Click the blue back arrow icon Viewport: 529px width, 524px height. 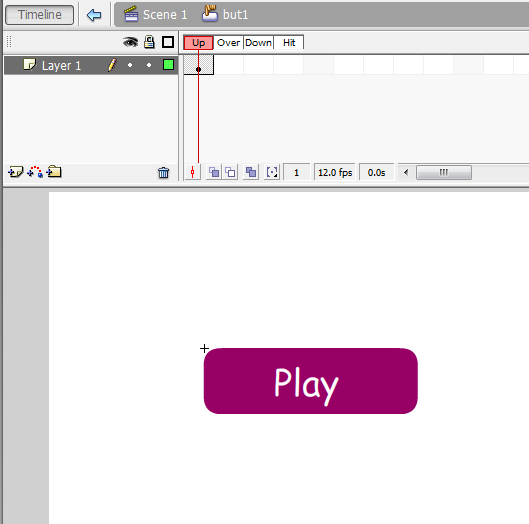[94, 15]
